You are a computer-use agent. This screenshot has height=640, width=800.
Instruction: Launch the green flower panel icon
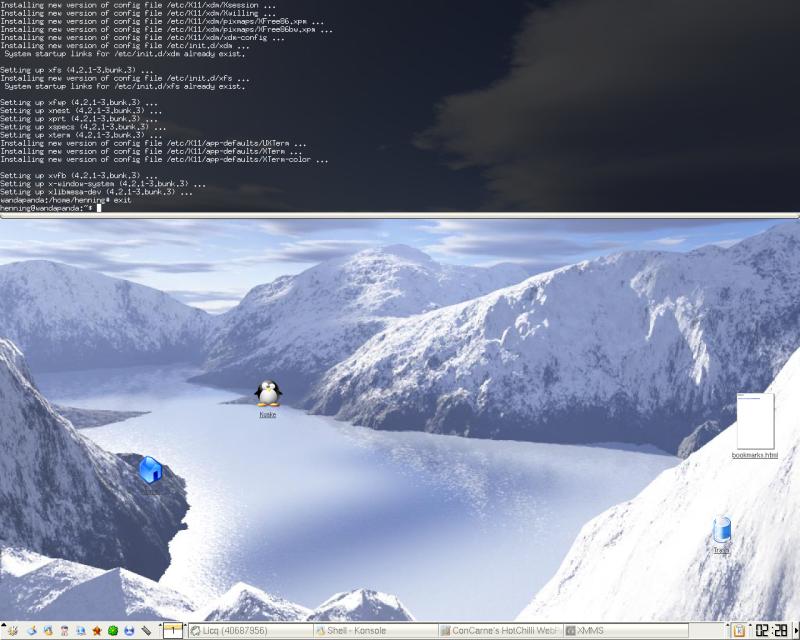pyautogui.click(x=113, y=631)
